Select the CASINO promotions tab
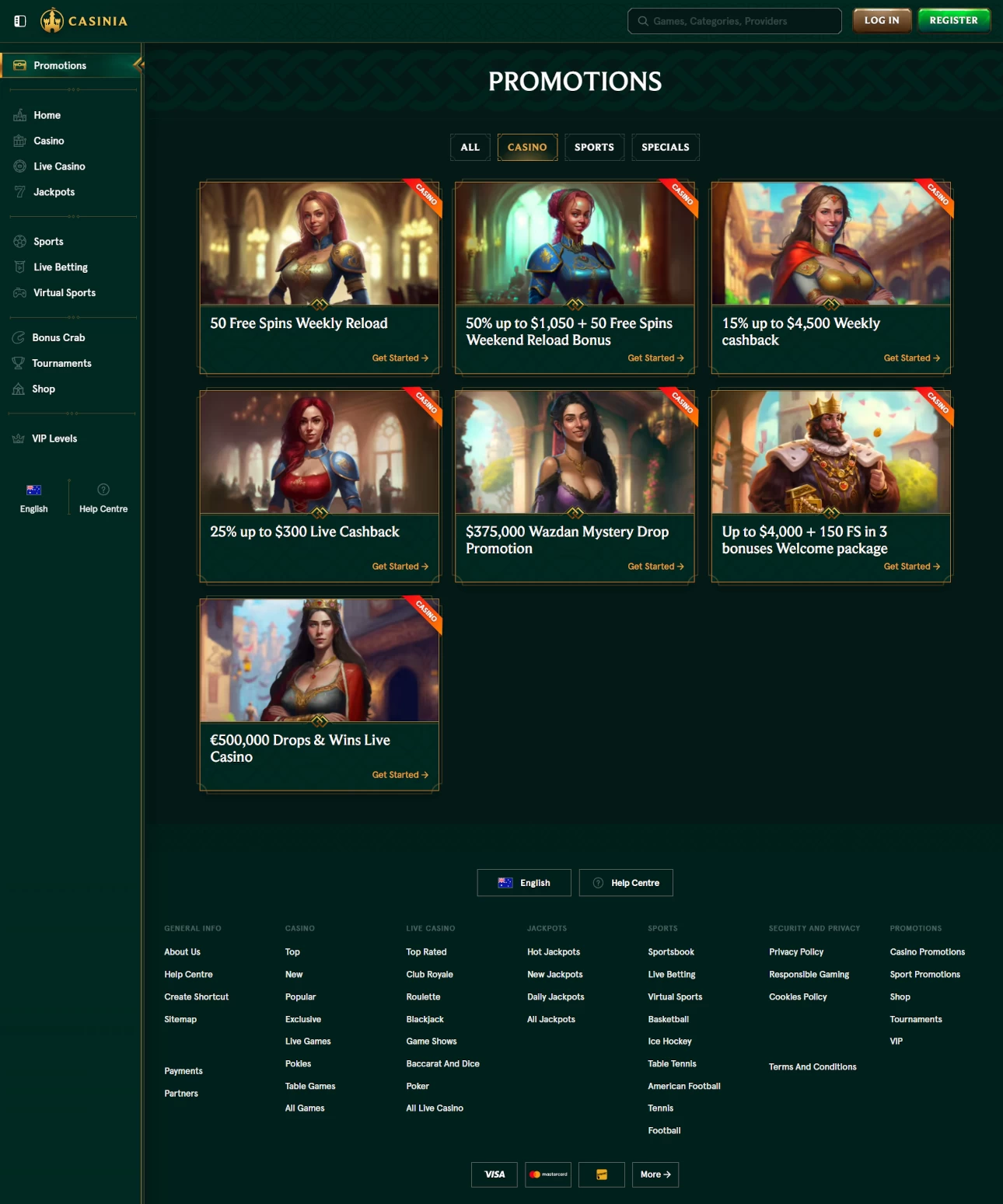 click(x=527, y=147)
